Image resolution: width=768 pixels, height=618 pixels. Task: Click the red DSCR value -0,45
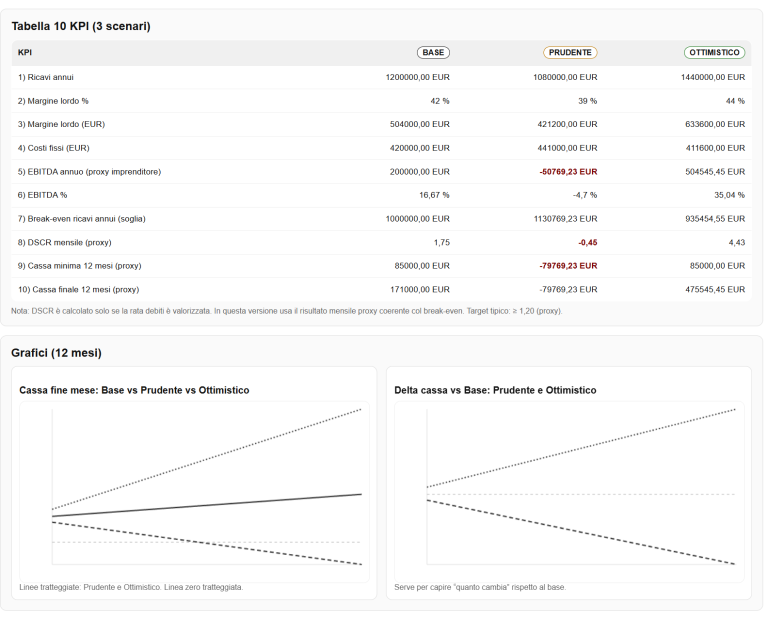586,242
